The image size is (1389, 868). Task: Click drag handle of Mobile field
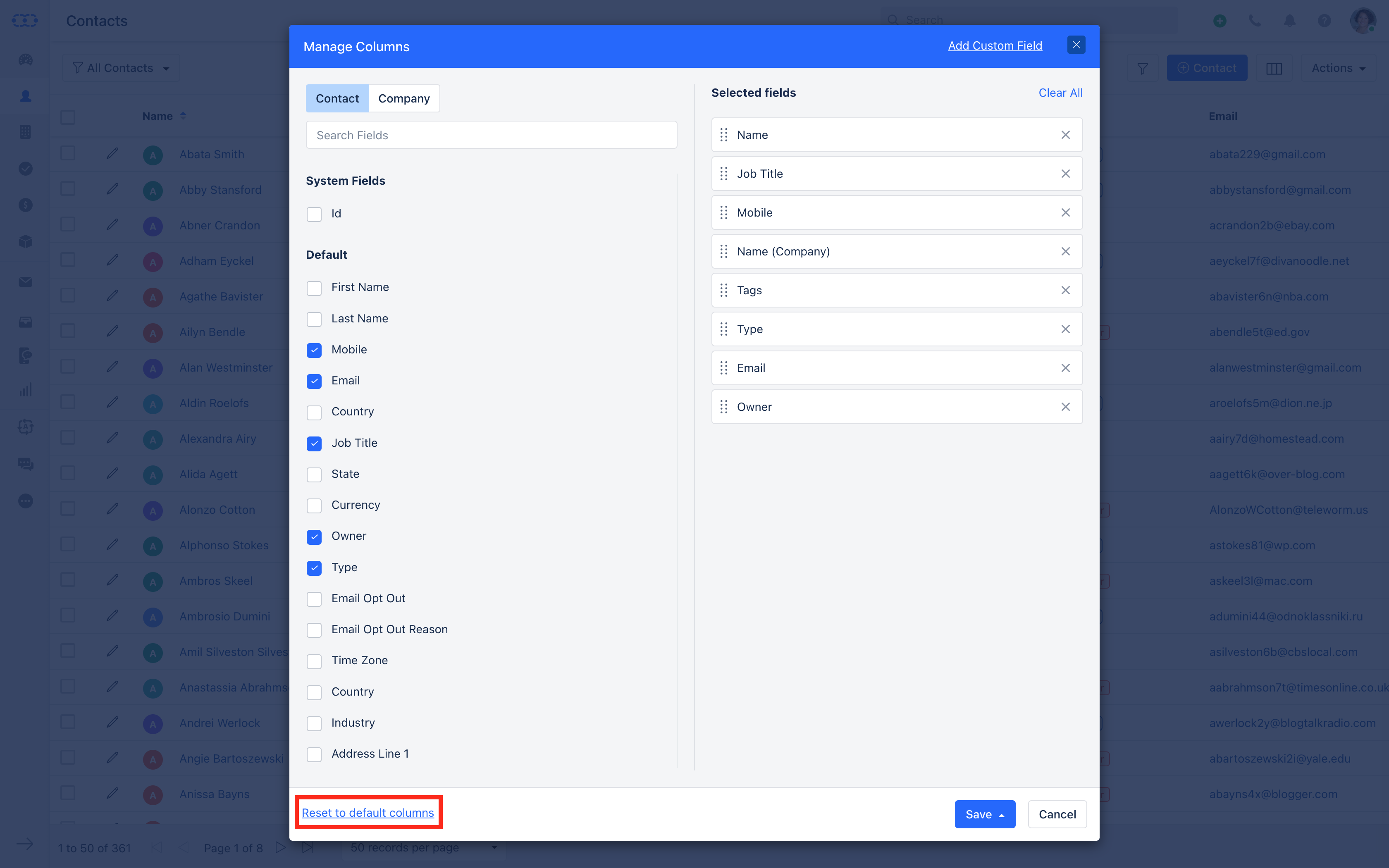(x=724, y=212)
